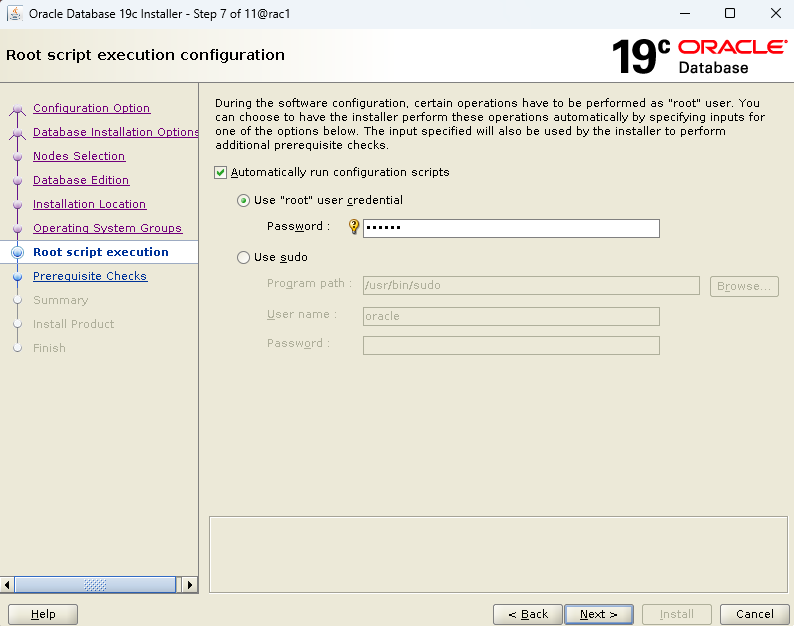The width and height of the screenshot is (794, 626).
Task: Select the Root script execution step
Action: tap(101, 252)
